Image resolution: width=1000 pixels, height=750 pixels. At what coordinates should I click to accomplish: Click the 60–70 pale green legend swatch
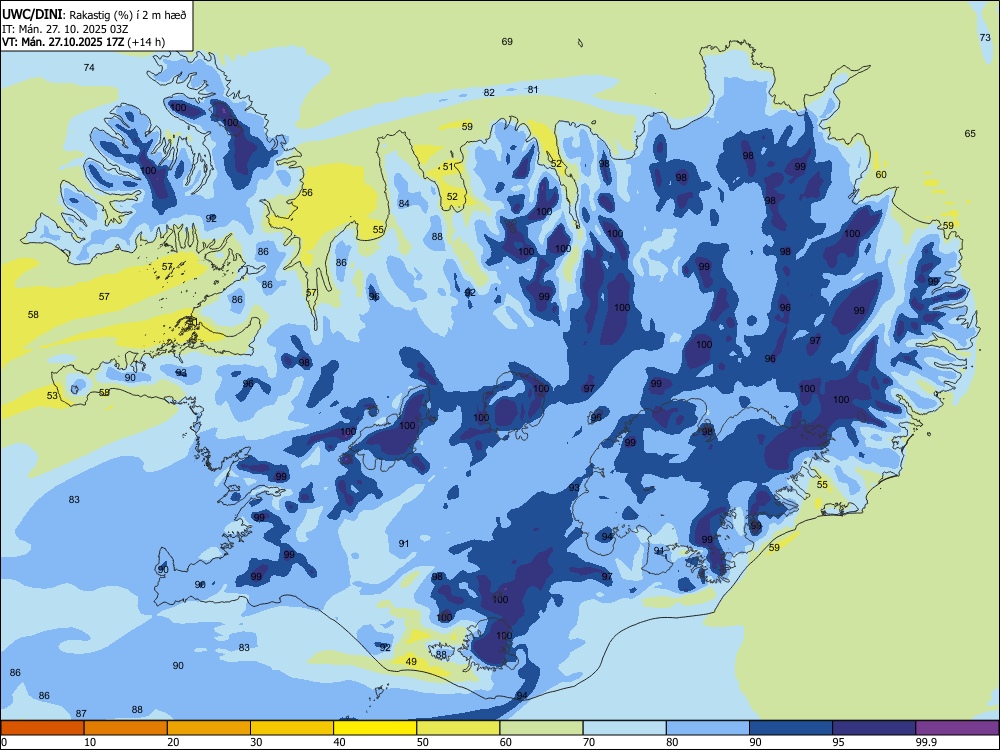click(541, 728)
